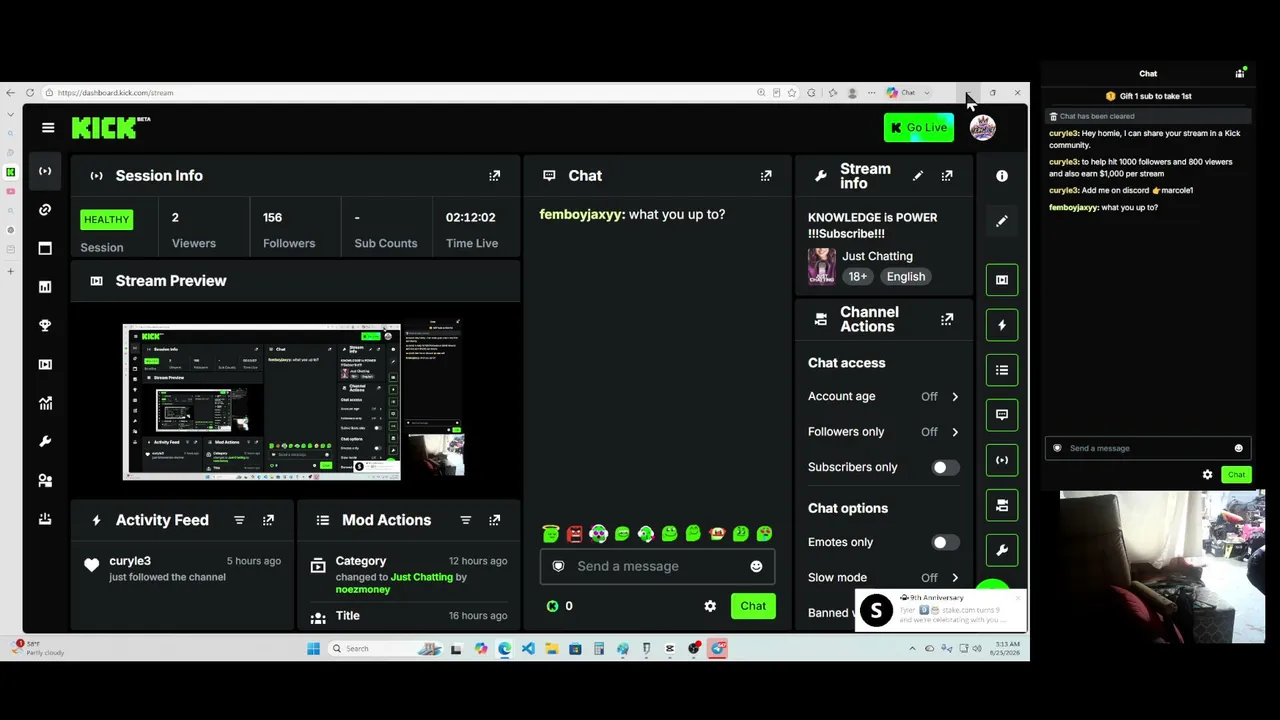The height and width of the screenshot is (720, 1280).
Task: Add page to favorites with star icon
Action: pos(792,93)
